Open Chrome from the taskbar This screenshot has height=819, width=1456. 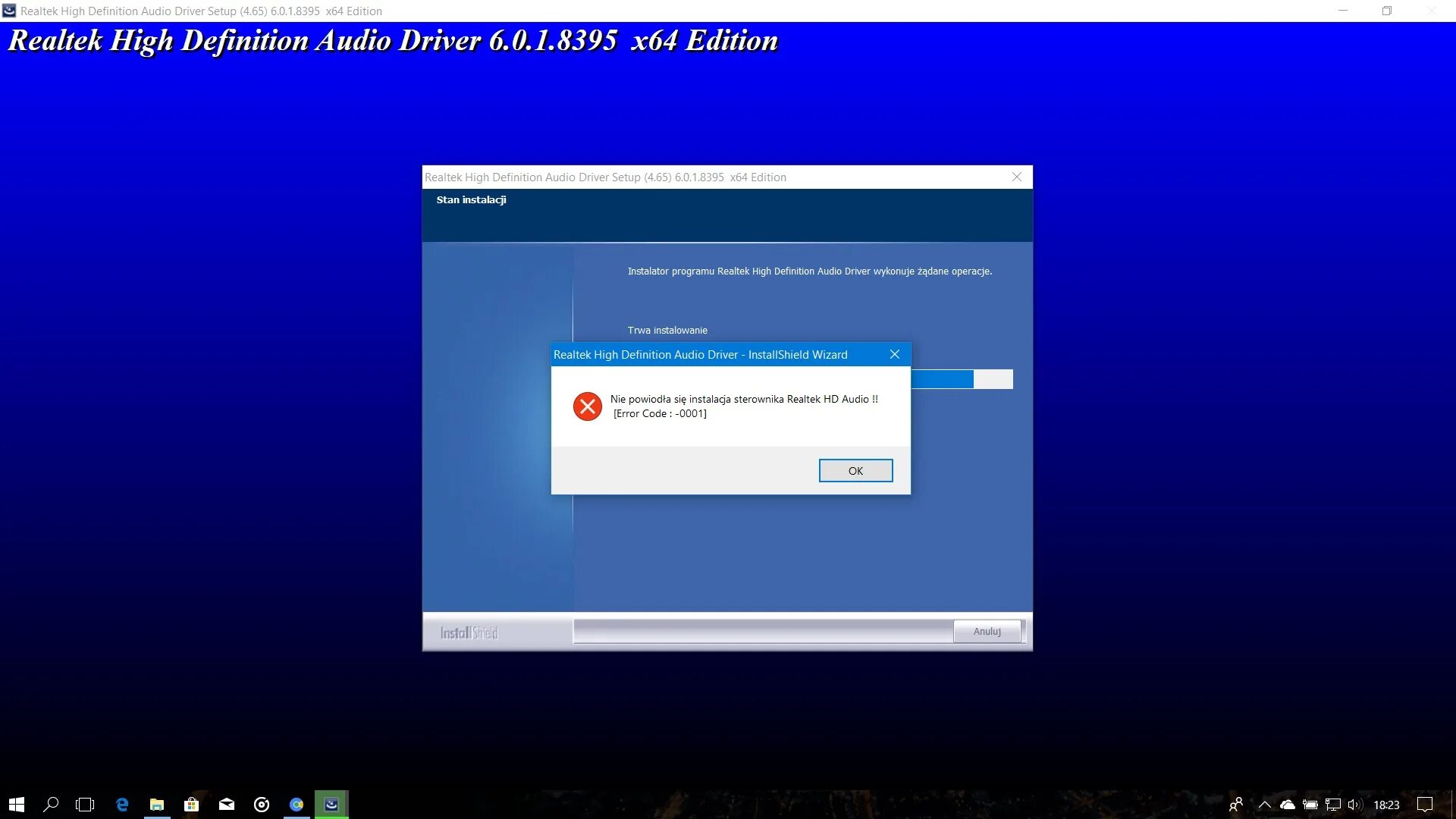[x=297, y=805]
